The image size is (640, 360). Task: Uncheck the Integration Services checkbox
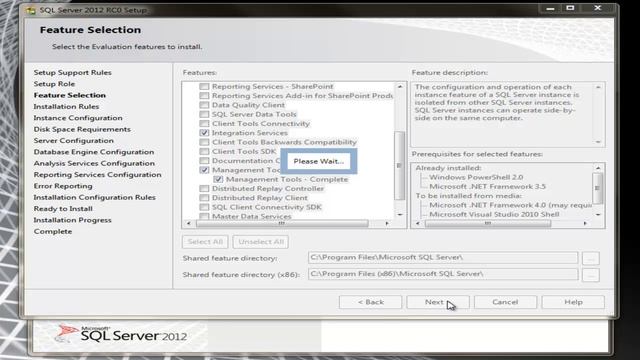(204, 133)
